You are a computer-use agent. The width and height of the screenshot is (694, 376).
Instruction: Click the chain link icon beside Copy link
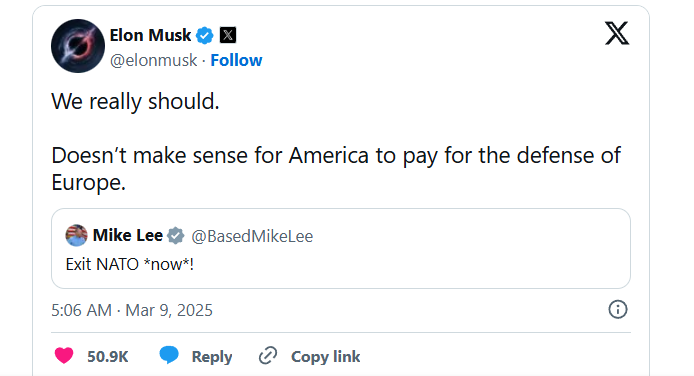268,356
